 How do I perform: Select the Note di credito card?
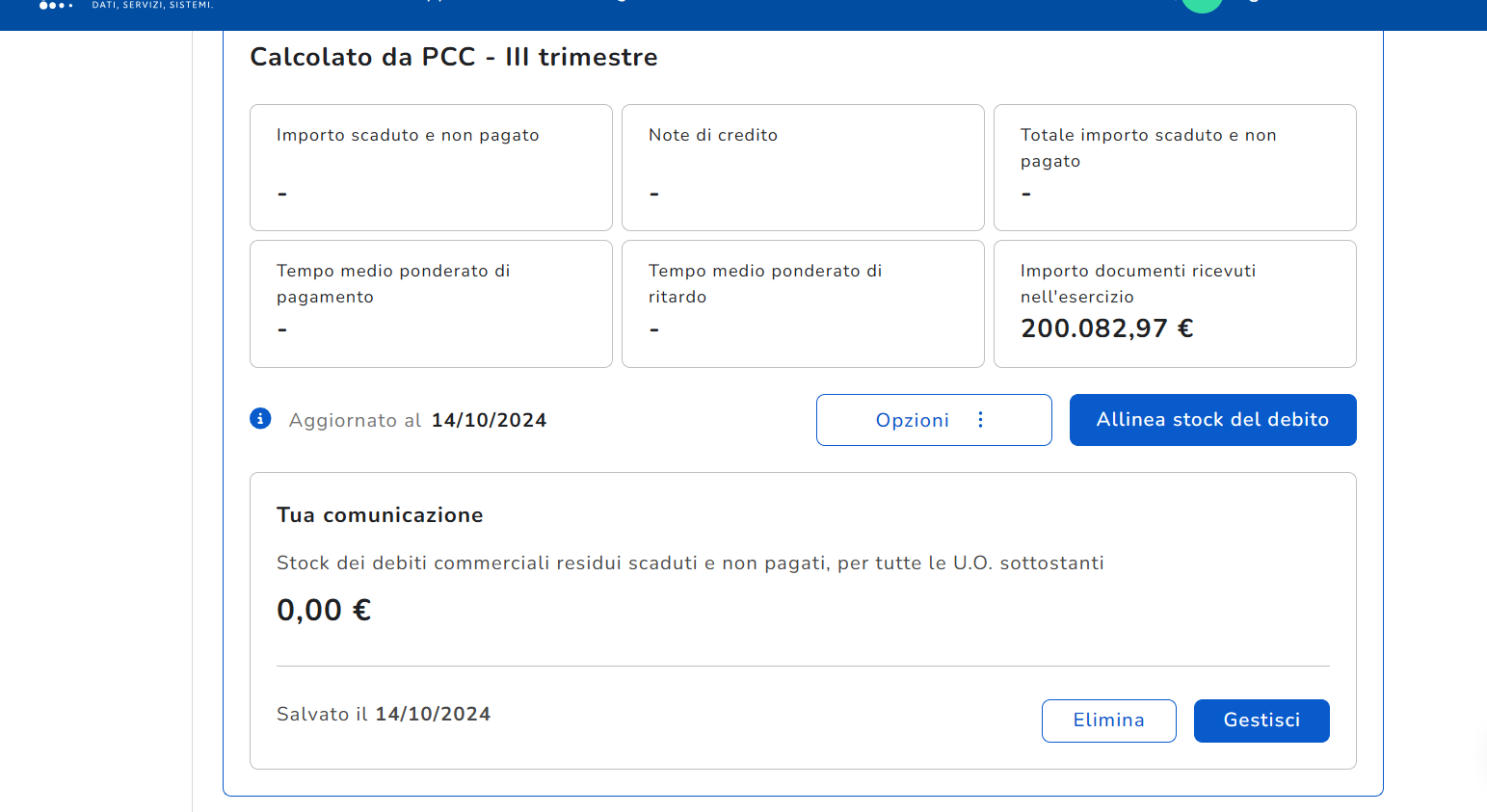[x=803, y=168]
